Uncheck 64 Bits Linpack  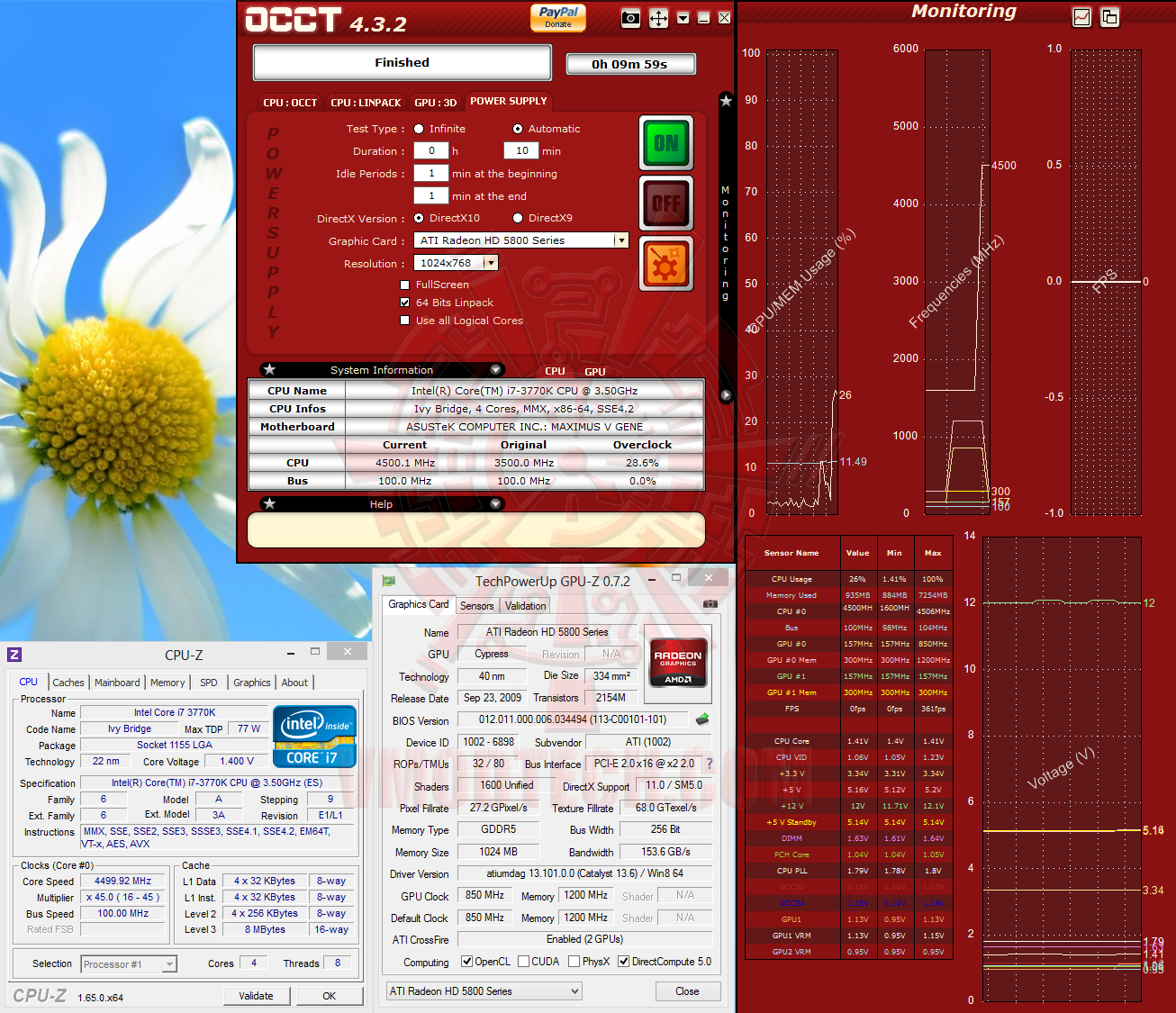tap(405, 303)
